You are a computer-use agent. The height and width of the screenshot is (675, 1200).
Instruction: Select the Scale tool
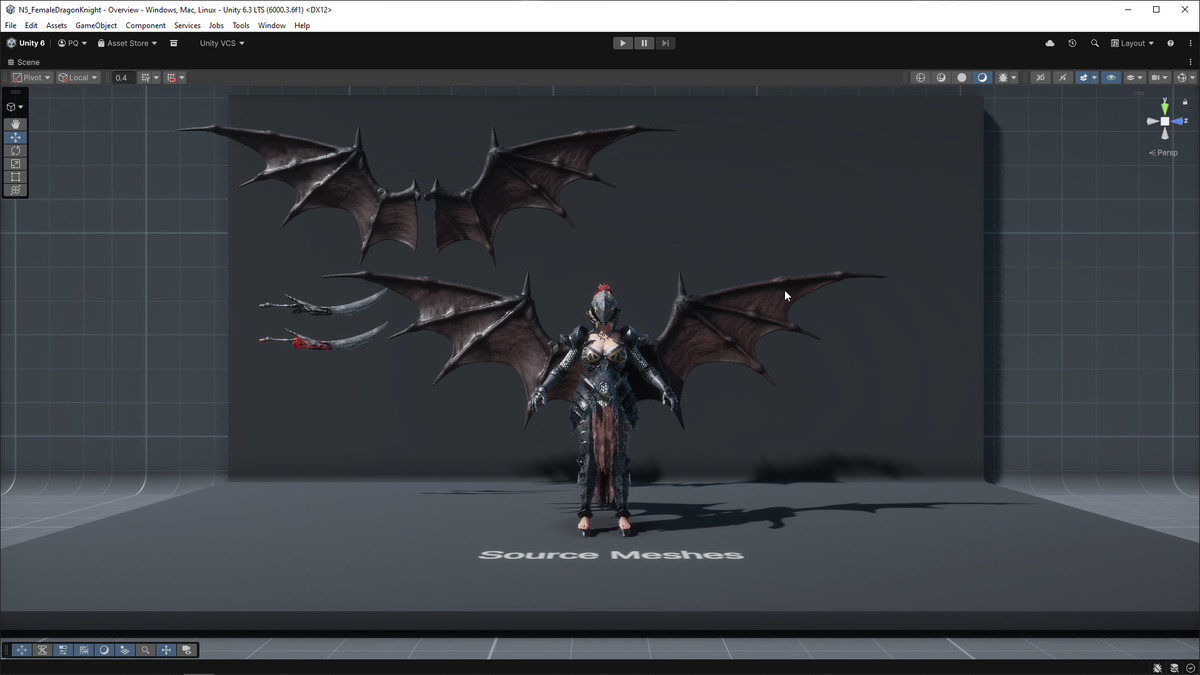(15, 164)
